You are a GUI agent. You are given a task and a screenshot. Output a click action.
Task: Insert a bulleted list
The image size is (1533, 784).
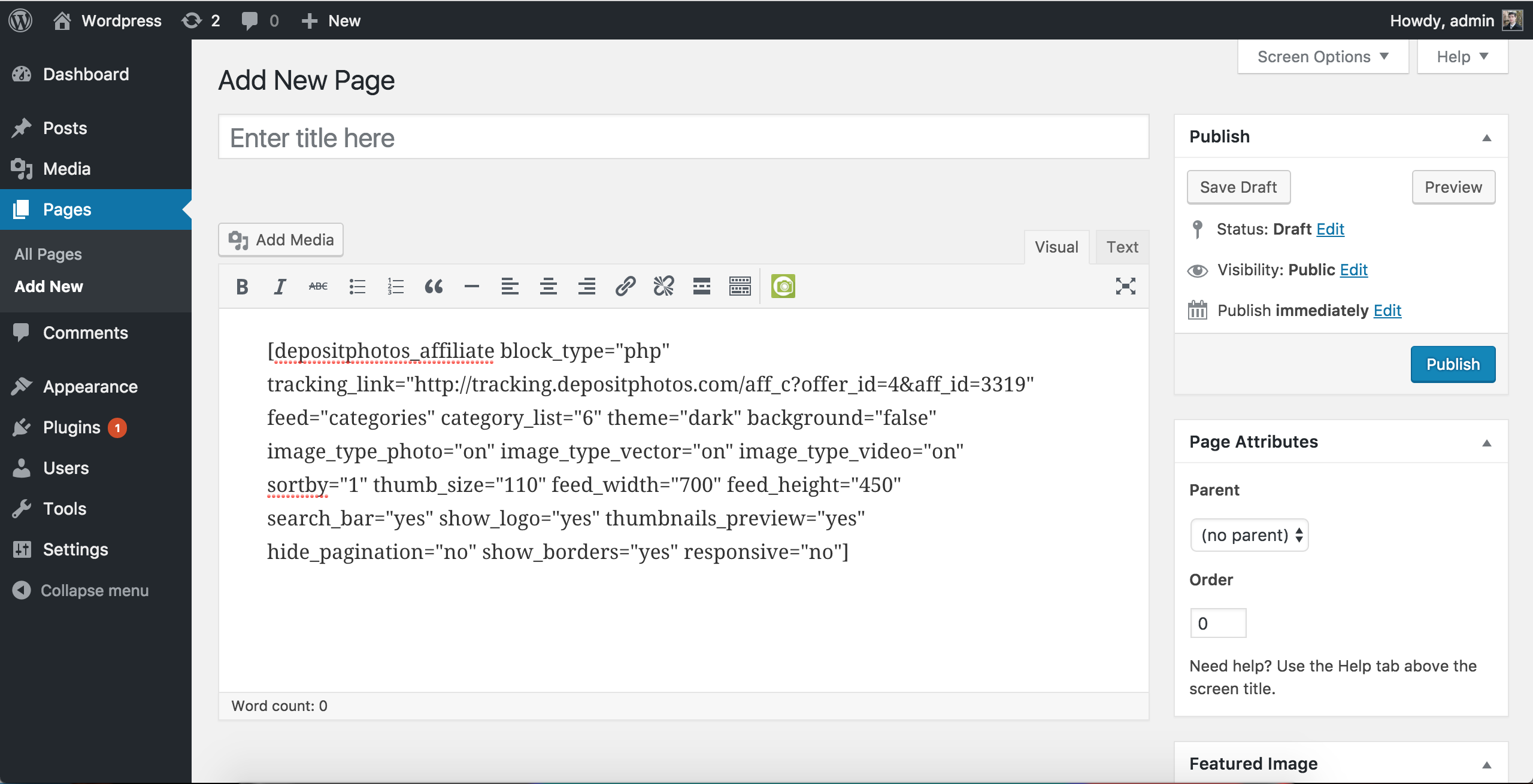pyautogui.click(x=357, y=287)
